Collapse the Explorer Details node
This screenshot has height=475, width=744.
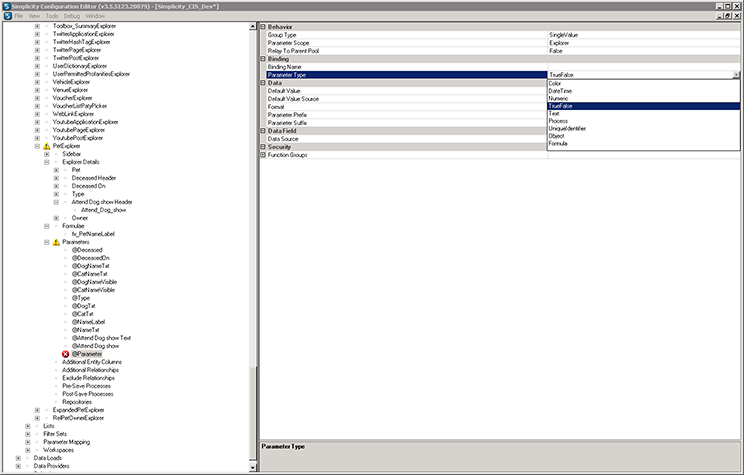click(x=46, y=162)
